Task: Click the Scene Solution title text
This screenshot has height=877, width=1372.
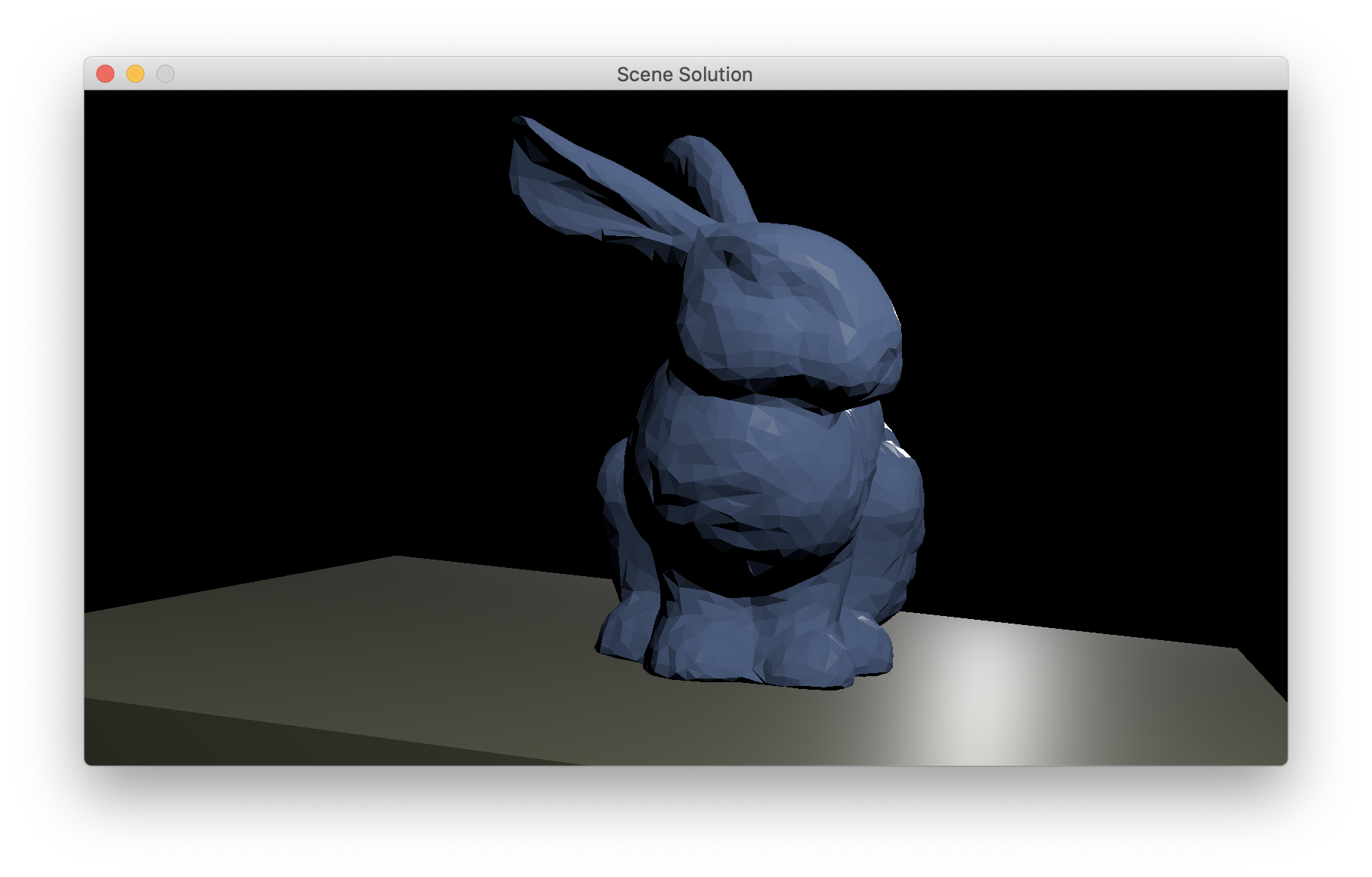Action: [684, 74]
